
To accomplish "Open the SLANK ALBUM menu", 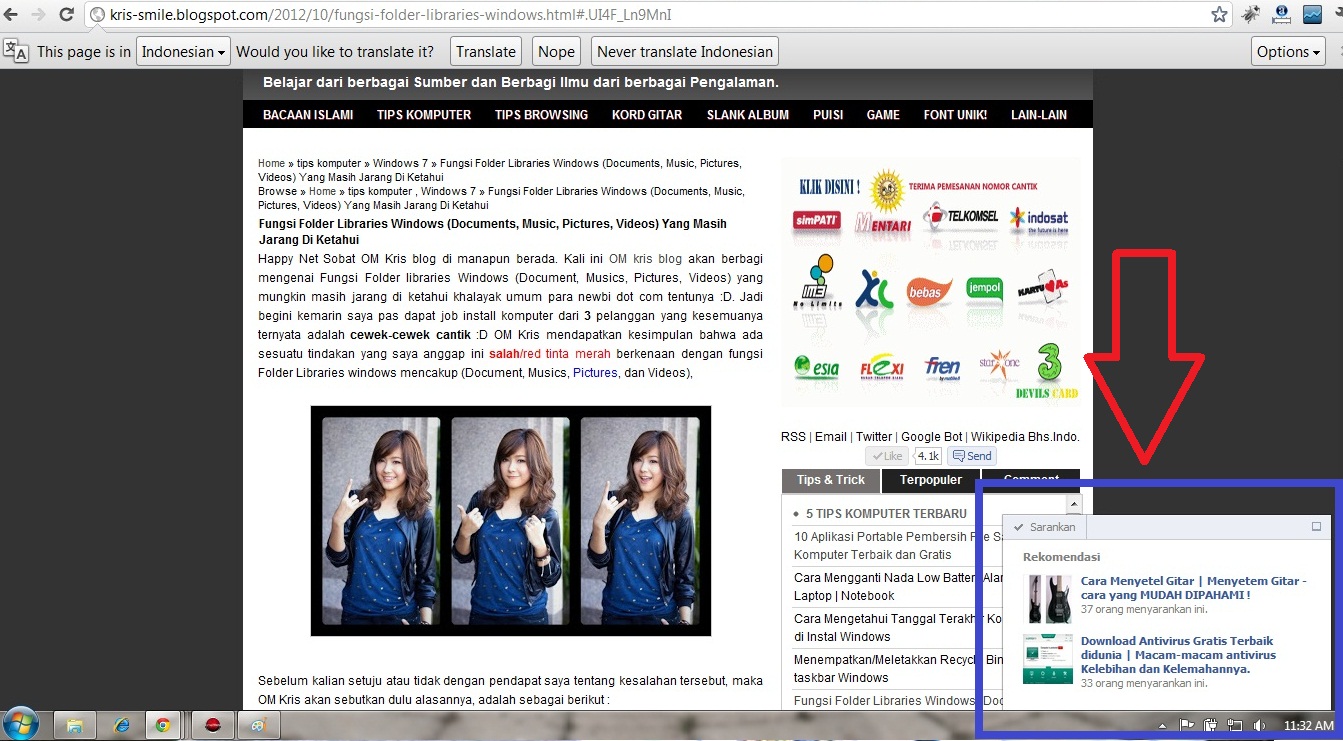I will tap(748, 115).
